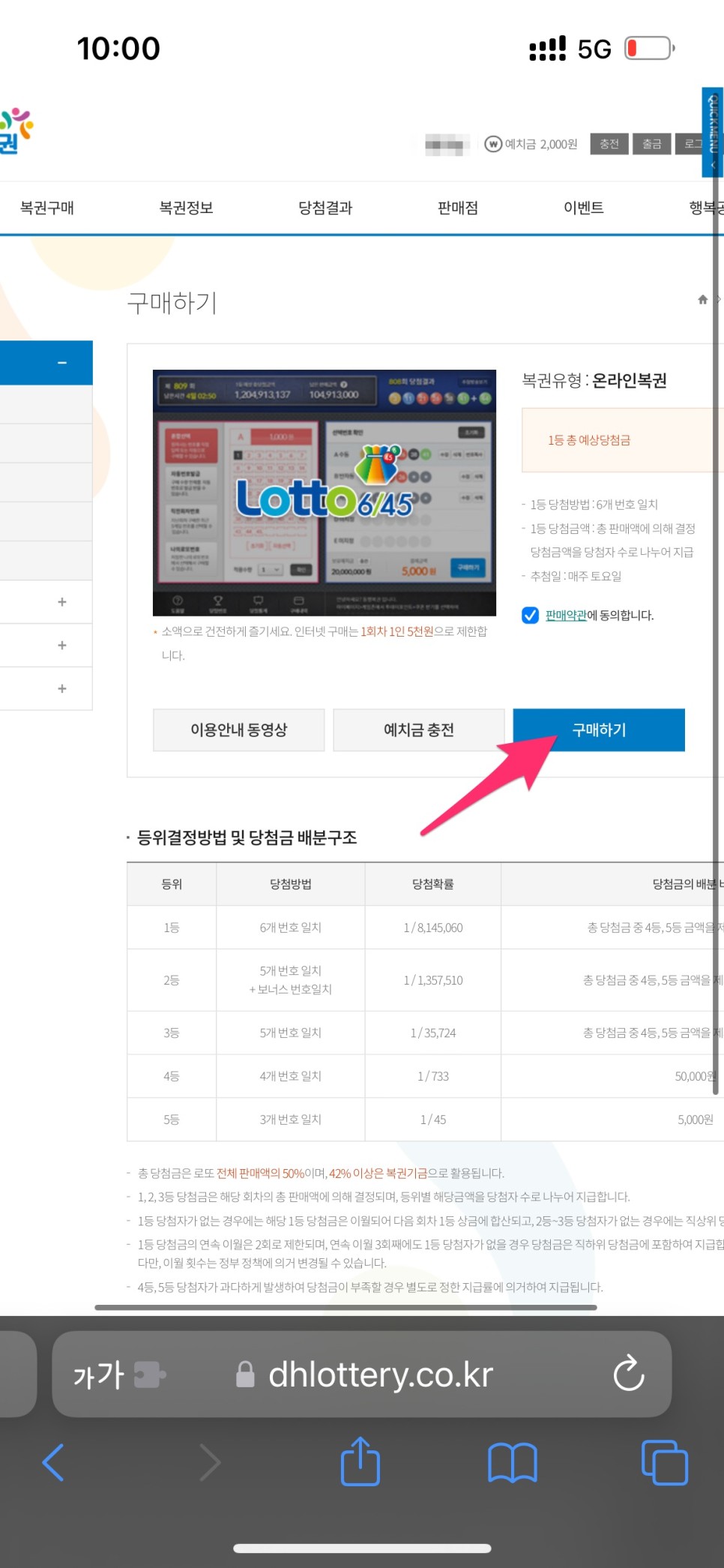Open the Safari share sheet icon

click(x=361, y=1461)
